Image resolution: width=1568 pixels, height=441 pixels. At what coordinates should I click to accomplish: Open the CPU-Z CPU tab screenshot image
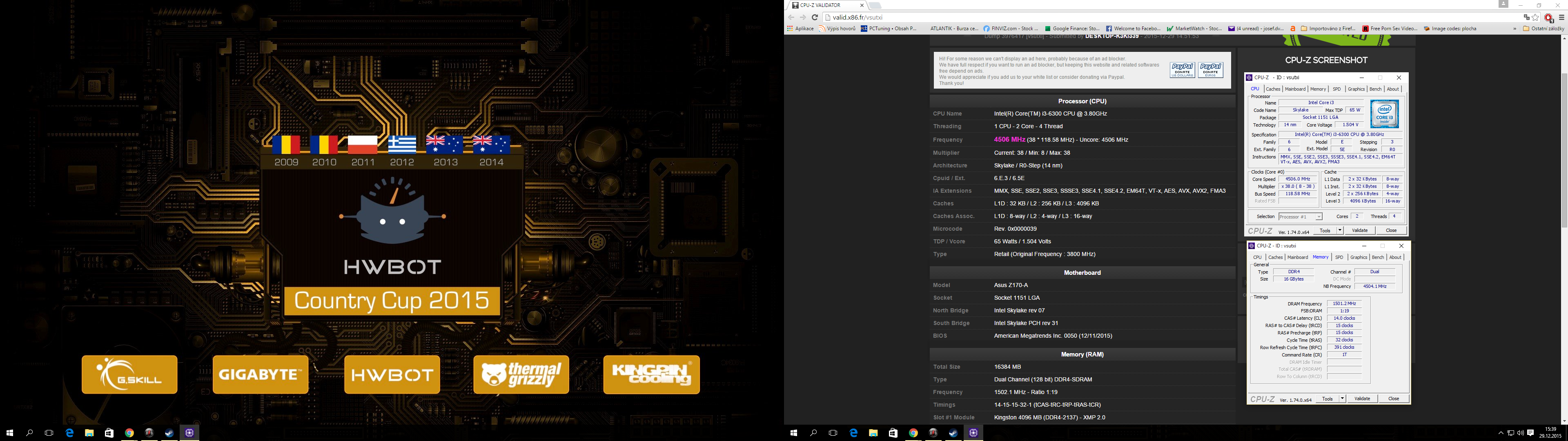coord(1326,155)
